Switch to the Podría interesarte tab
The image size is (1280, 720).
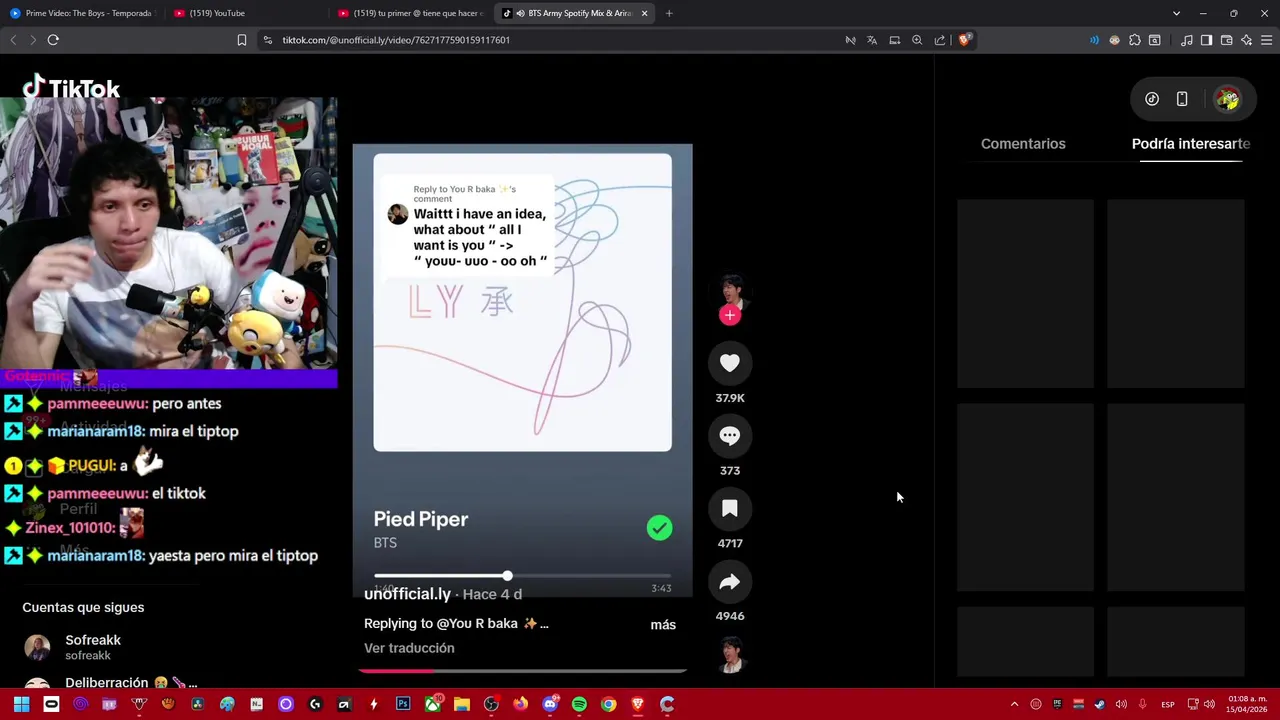click(1191, 144)
